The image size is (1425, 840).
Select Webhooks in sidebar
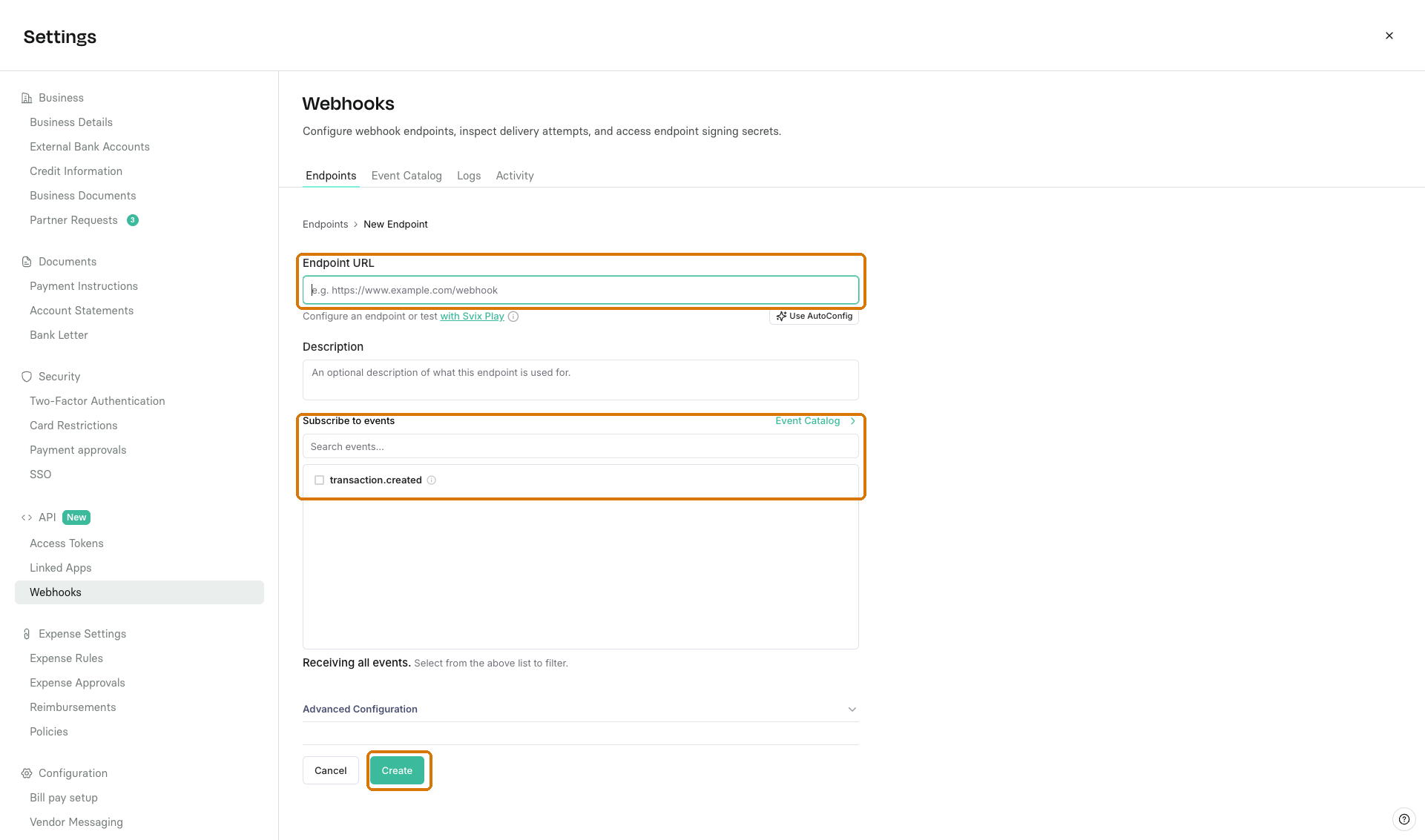(139, 592)
